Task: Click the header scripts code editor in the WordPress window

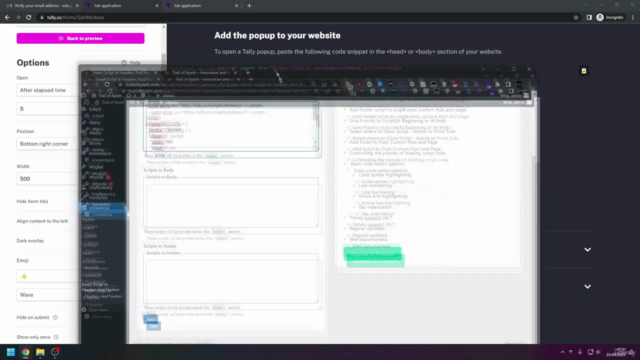Action: pos(231,128)
